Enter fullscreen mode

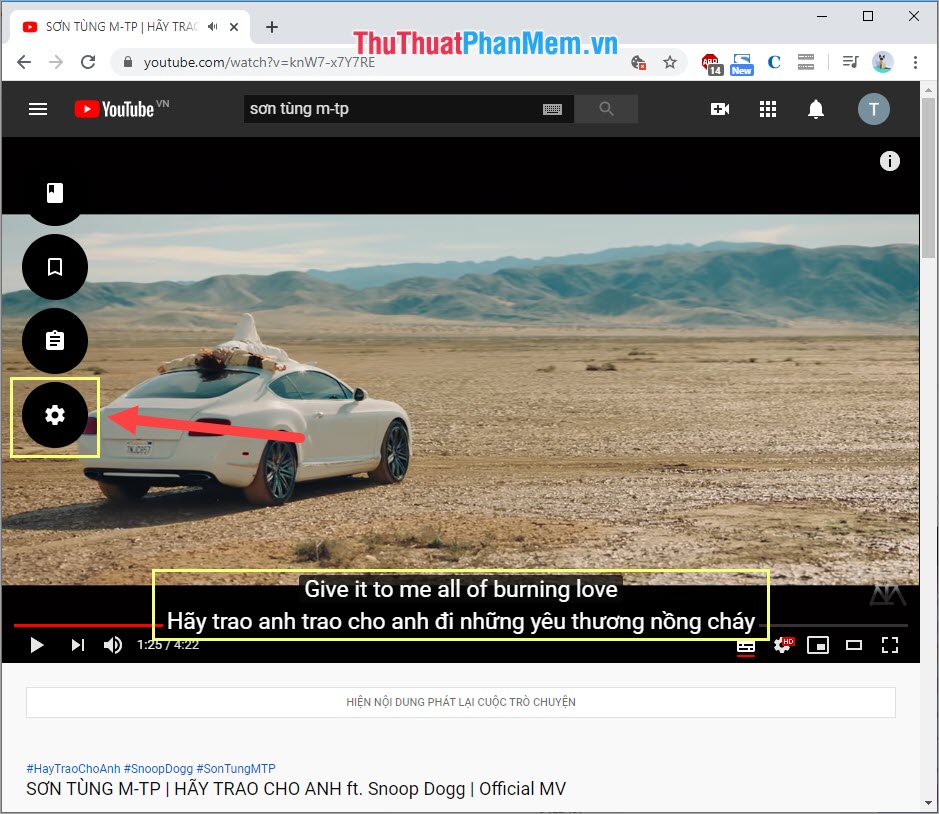890,646
